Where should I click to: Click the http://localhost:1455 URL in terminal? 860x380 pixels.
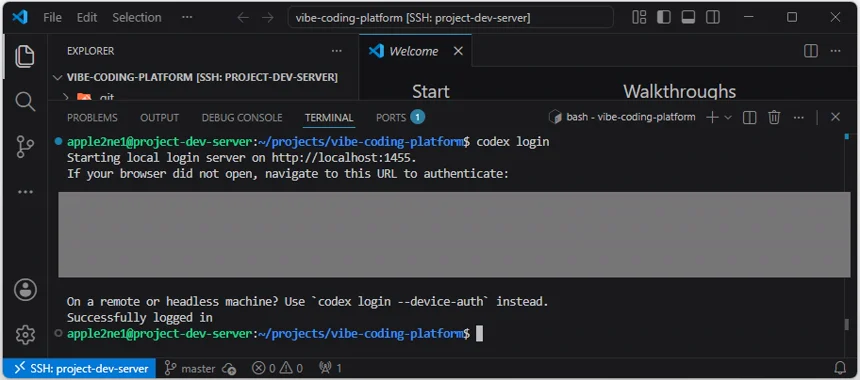[x=342, y=158]
